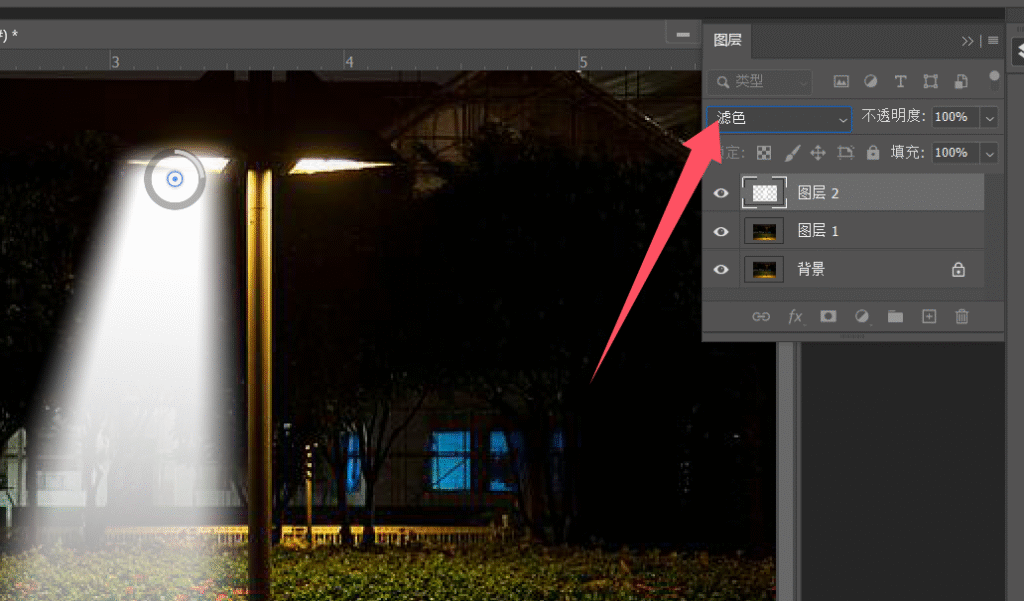Click the 图层 2 layer name
The image size is (1024, 601).
818,193
